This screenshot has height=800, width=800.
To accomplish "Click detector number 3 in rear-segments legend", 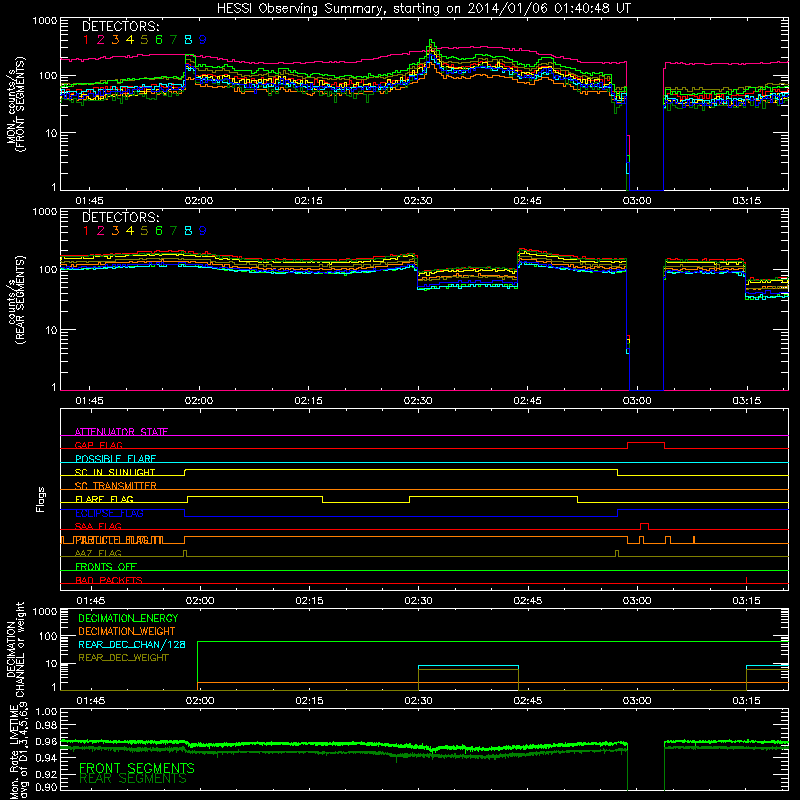I will click(115, 231).
